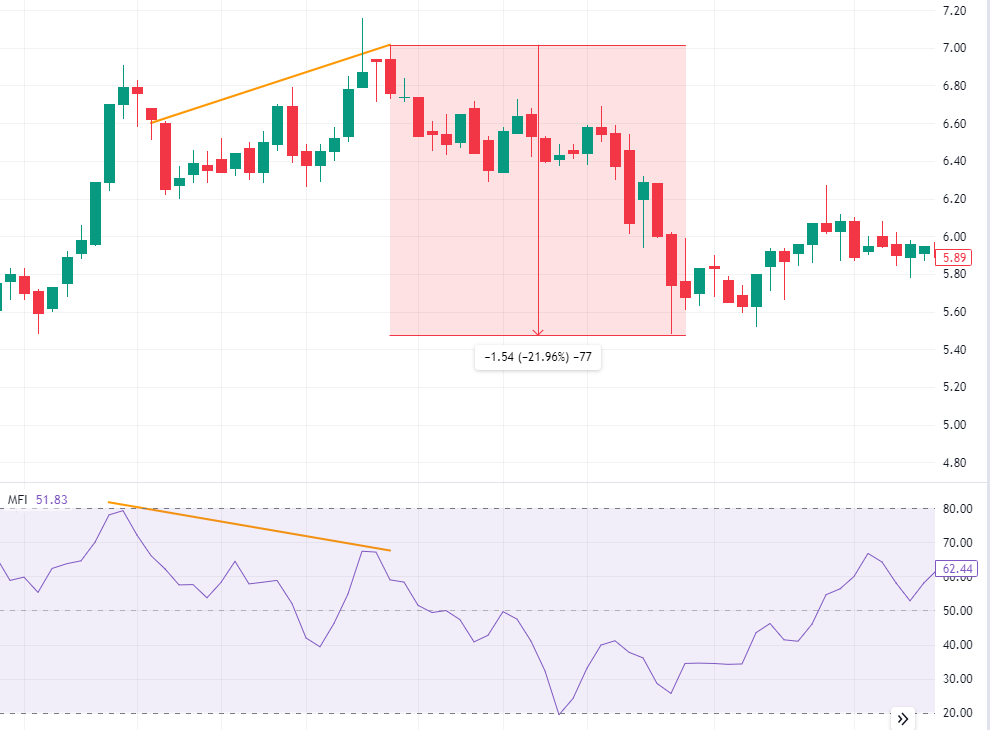This screenshot has width=990, height=730.
Task: Click the 6.40 label on price axis
Action: coord(953,161)
